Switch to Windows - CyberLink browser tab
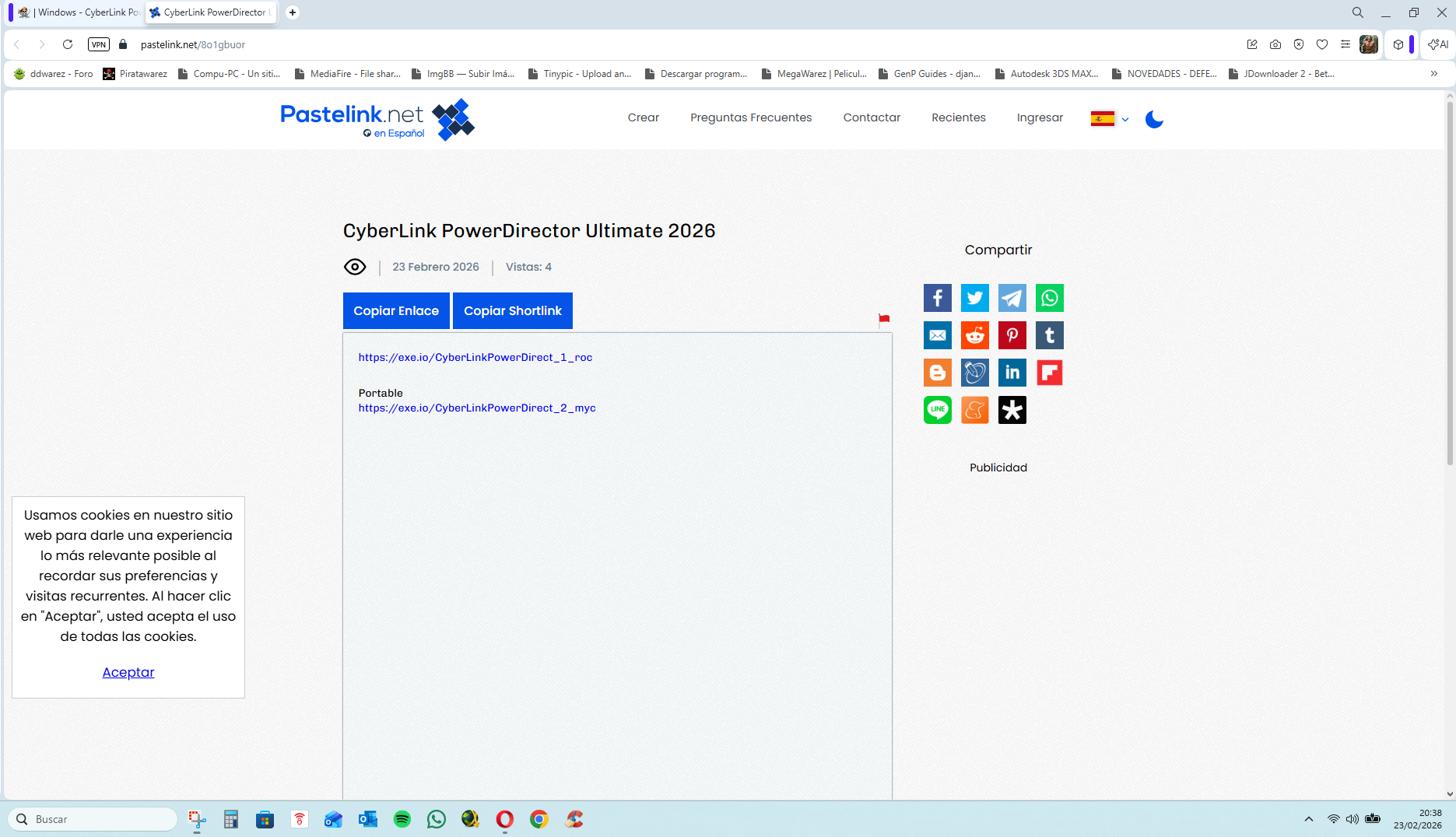The height and width of the screenshot is (837, 1456). coord(79,12)
